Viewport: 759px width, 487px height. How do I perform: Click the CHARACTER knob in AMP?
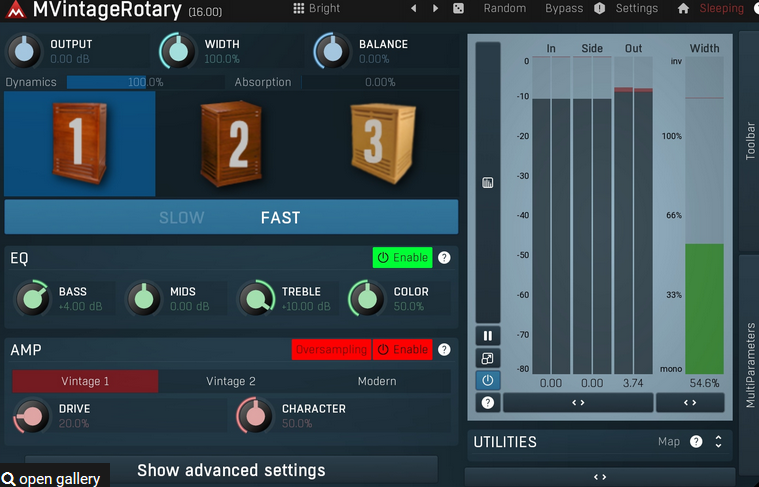tap(256, 416)
